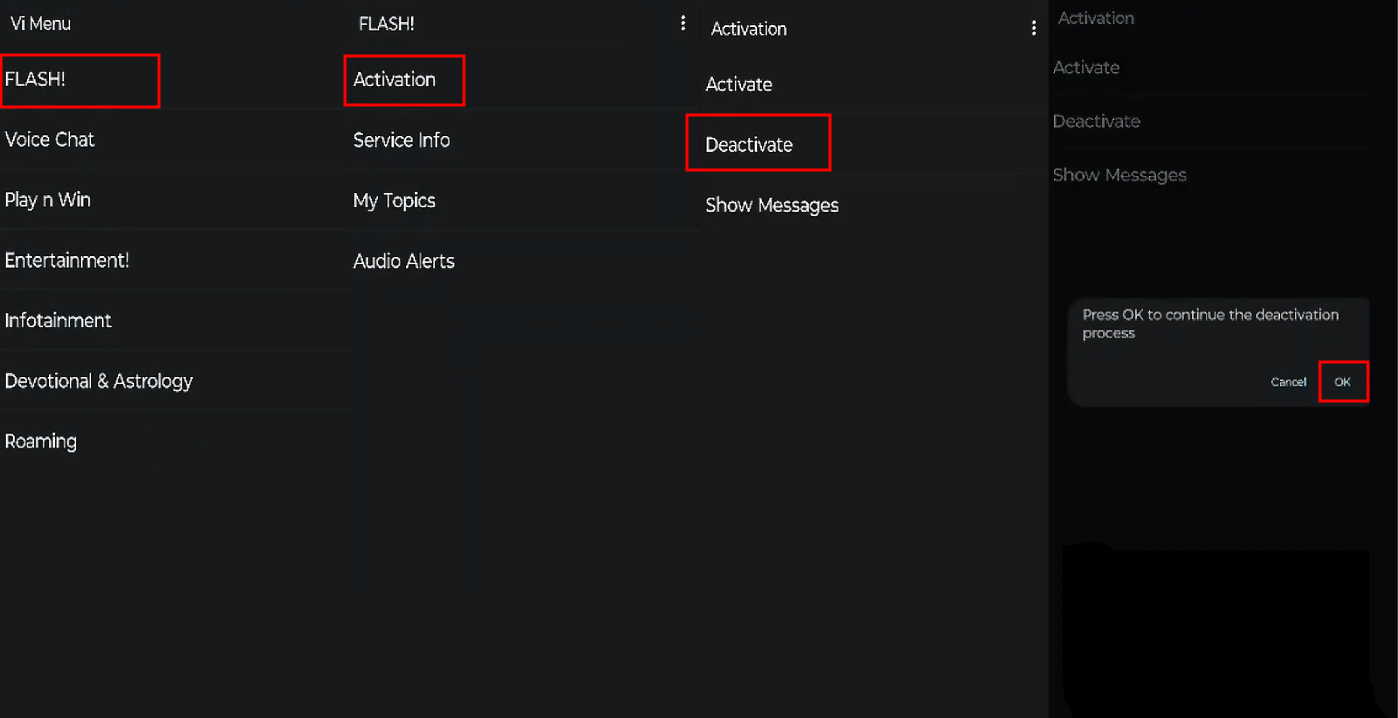The image size is (1398, 718).
Task: Open the overflow menu beside the Activation title
Action: coord(1034,29)
